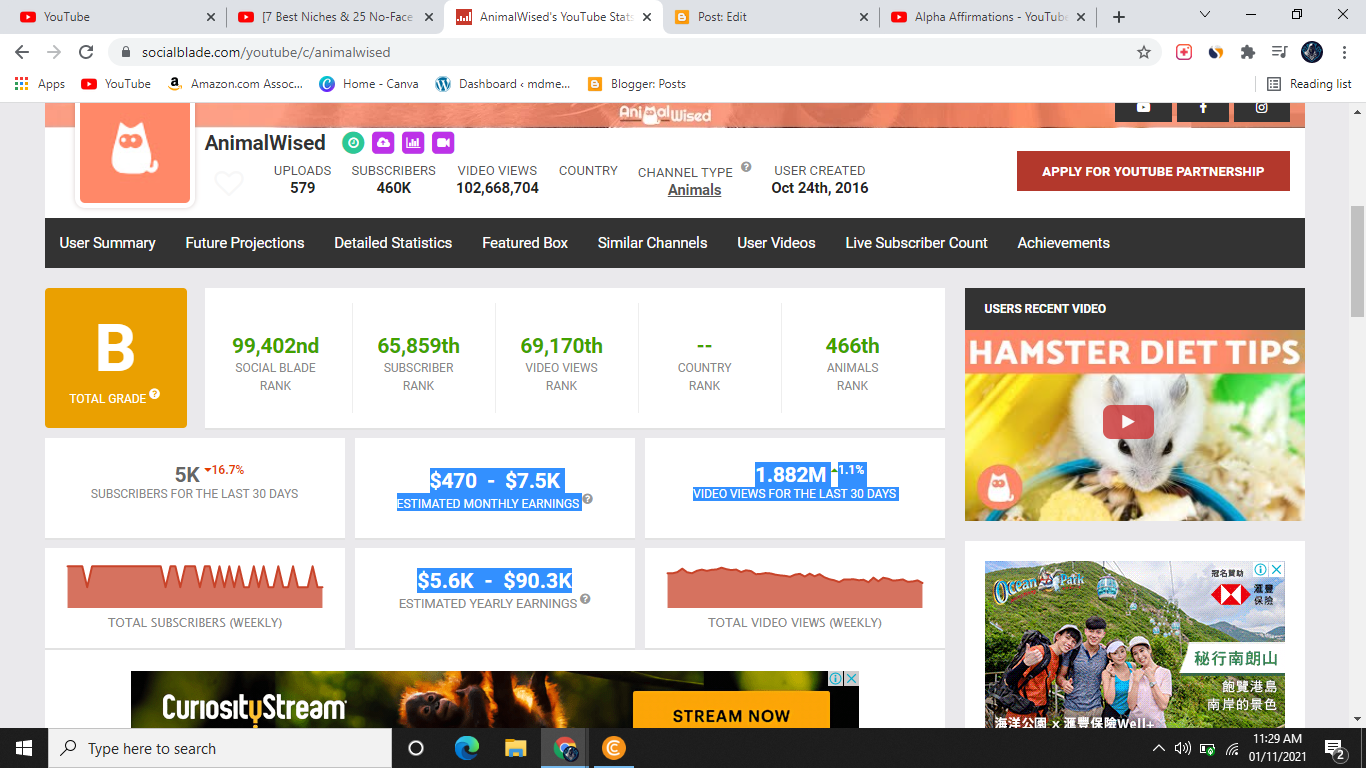Open the Similar Channels menu item
This screenshot has height=768, width=1366.
(652, 243)
